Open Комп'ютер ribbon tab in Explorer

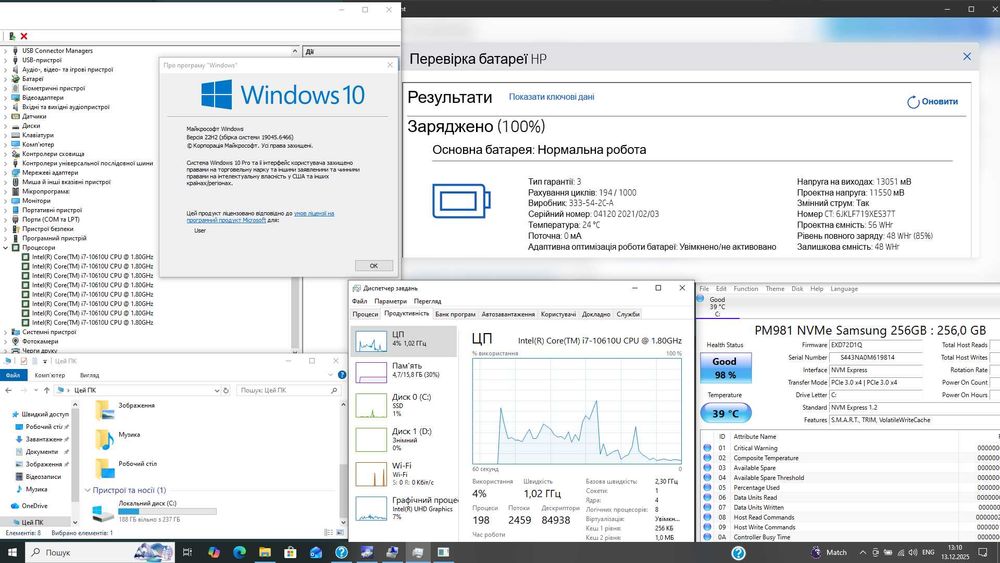pos(50,375)
